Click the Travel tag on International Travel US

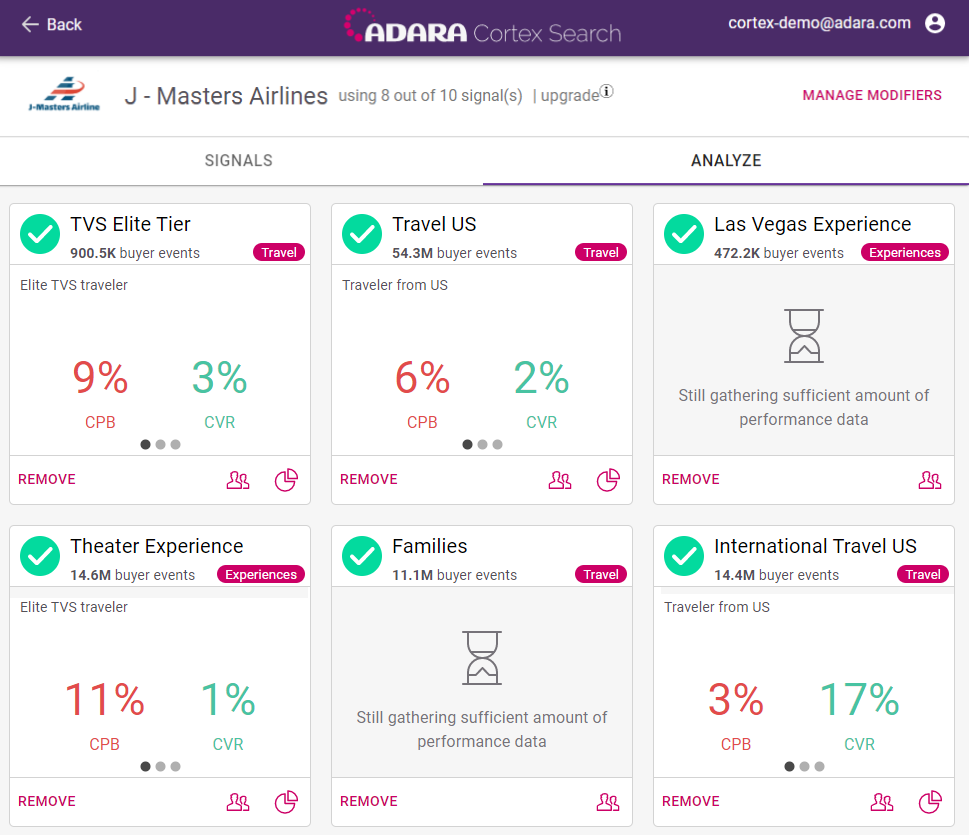(x=923, y=574)
